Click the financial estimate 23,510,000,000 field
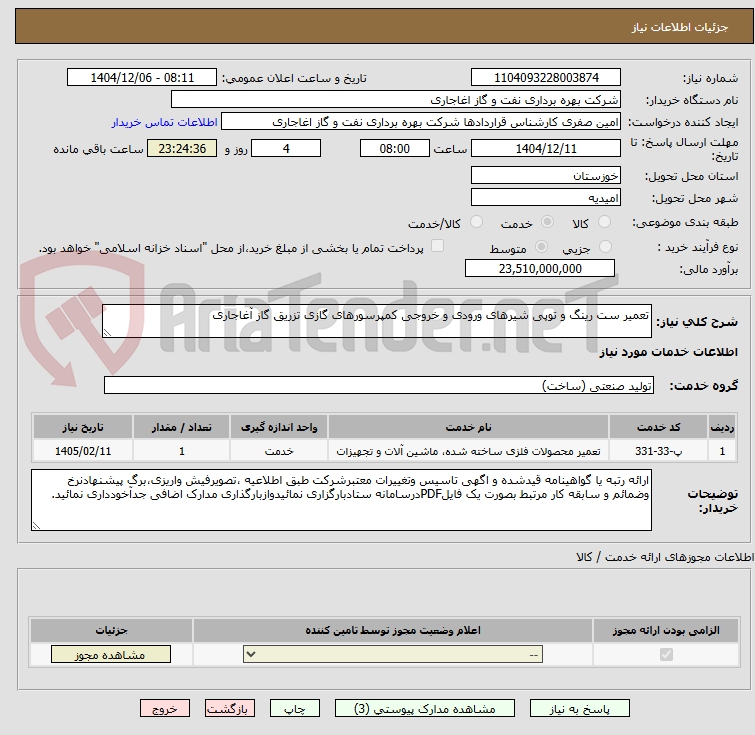This screenshot has width=755, height=735. (540, 268)
